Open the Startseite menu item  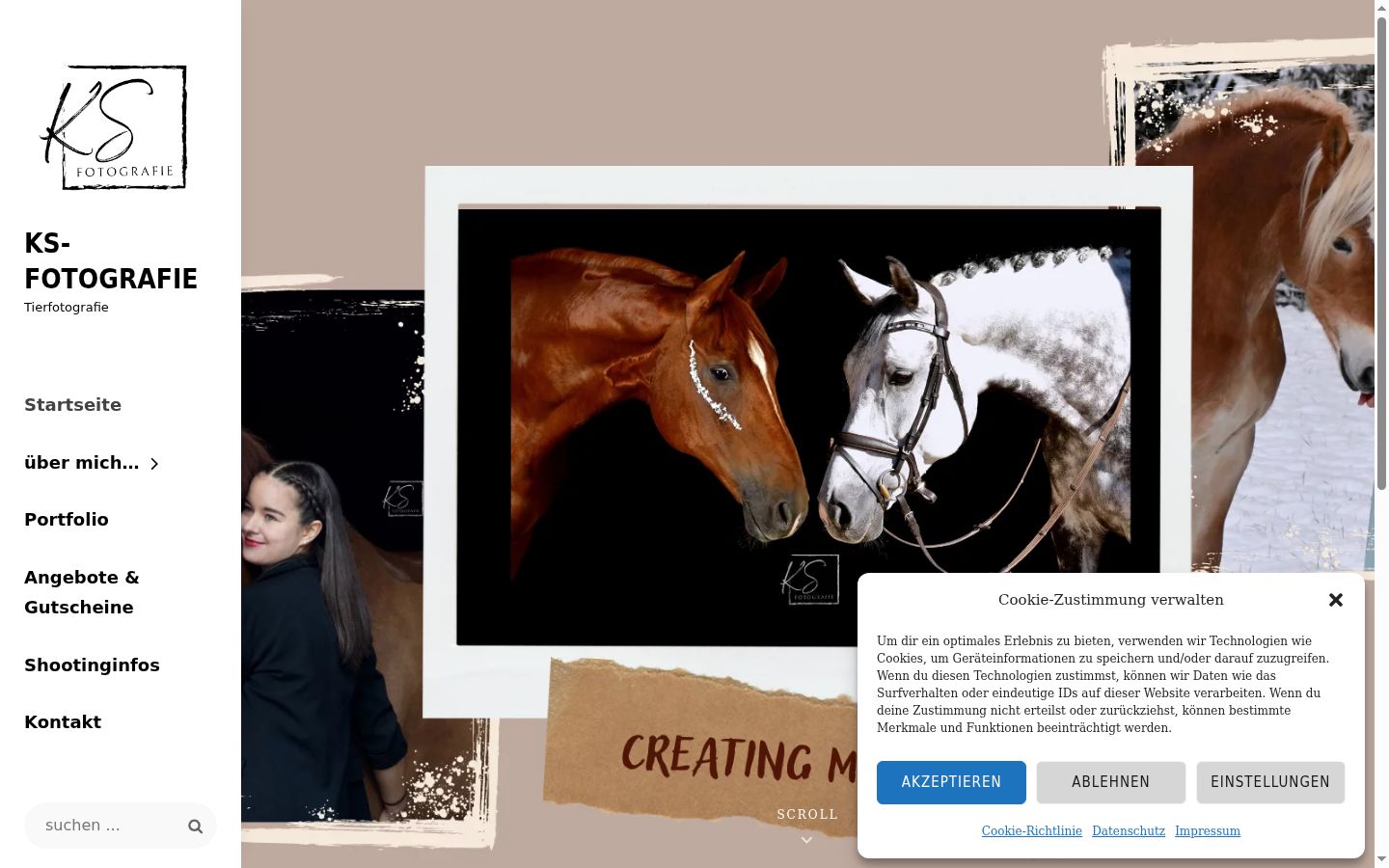[x=72, y=405]
